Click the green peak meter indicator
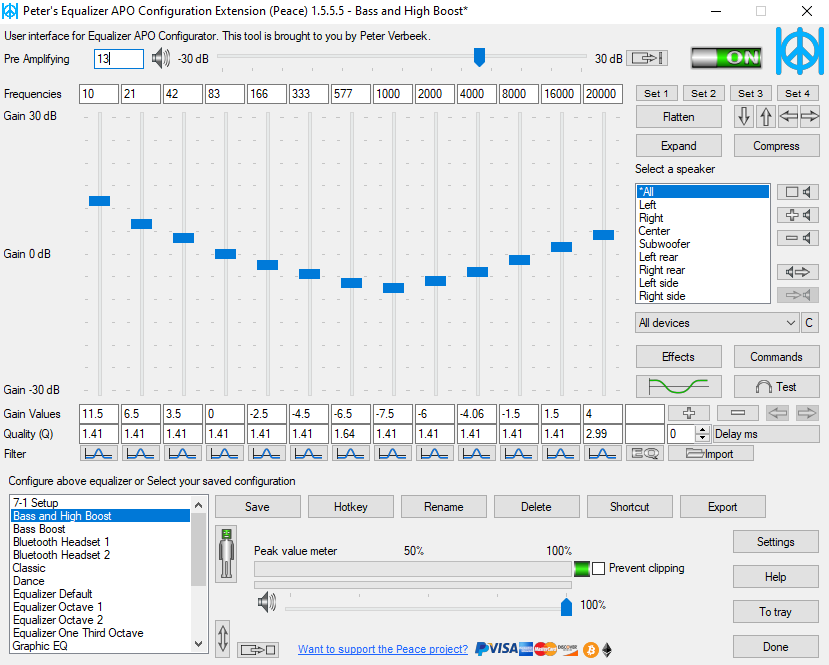829x665 pixels. coord(582,569)
